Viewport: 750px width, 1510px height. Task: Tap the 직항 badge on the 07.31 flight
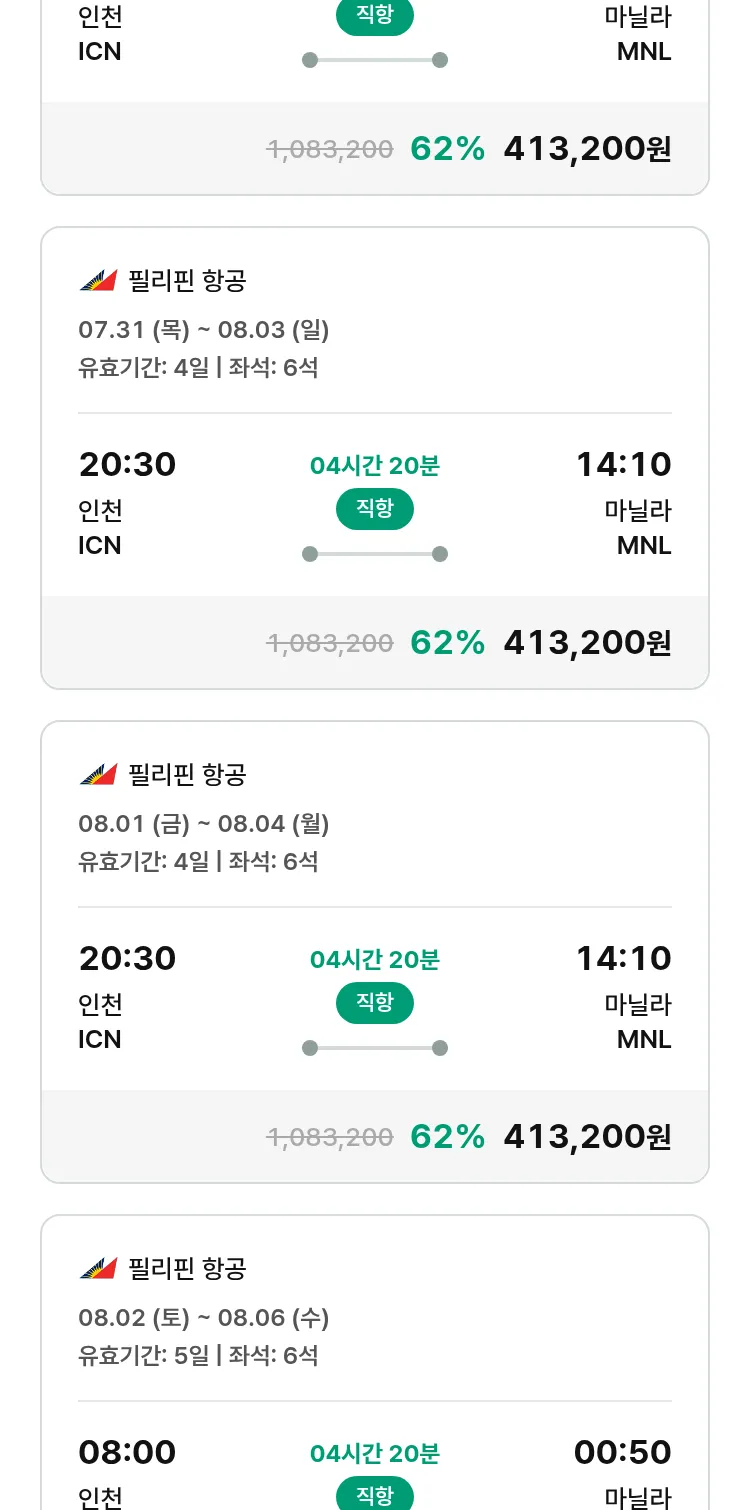point(374,509)
